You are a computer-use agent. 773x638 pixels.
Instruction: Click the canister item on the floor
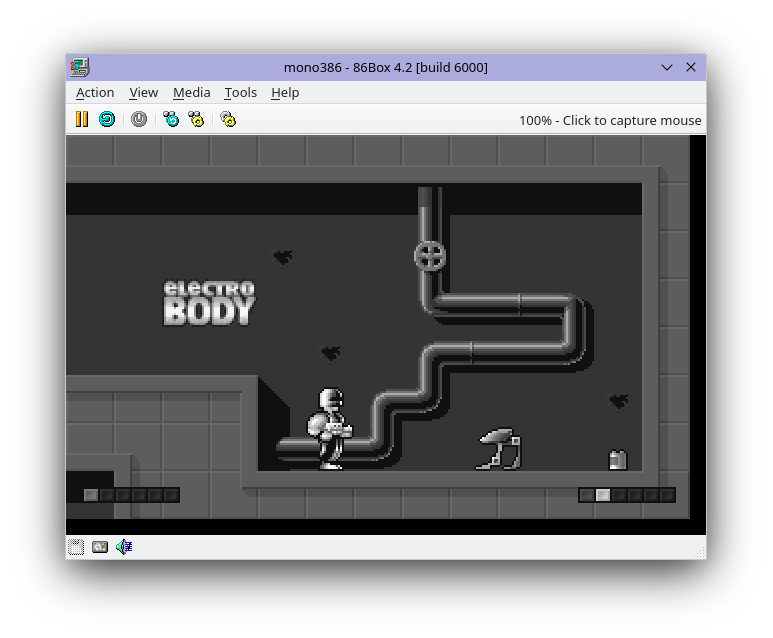click(618, 460)
